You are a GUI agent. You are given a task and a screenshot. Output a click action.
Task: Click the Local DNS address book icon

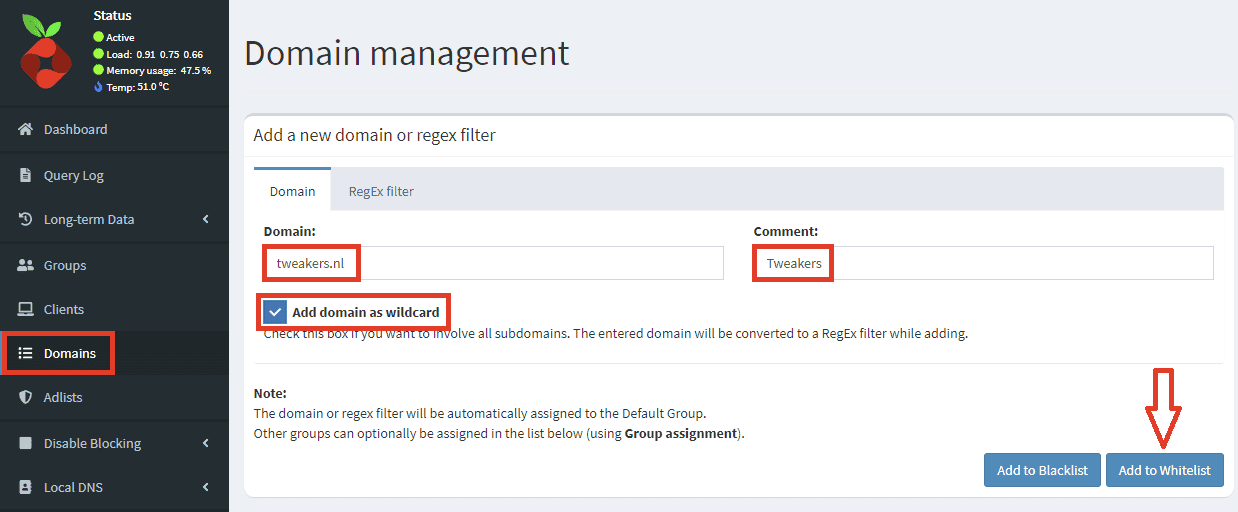coord(26,487)
